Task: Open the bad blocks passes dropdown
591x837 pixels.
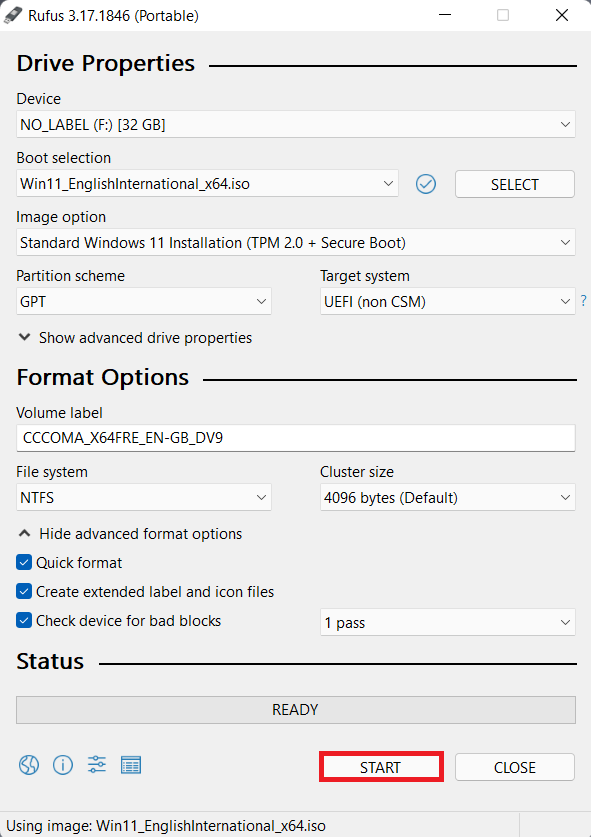Action: (447, 622)
